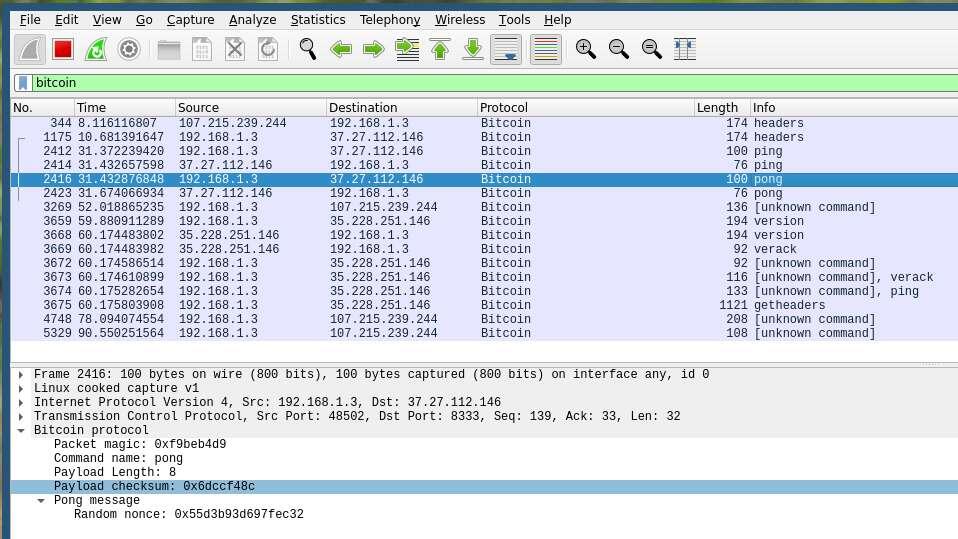Select packet 344 headers row

pos(484,123)
